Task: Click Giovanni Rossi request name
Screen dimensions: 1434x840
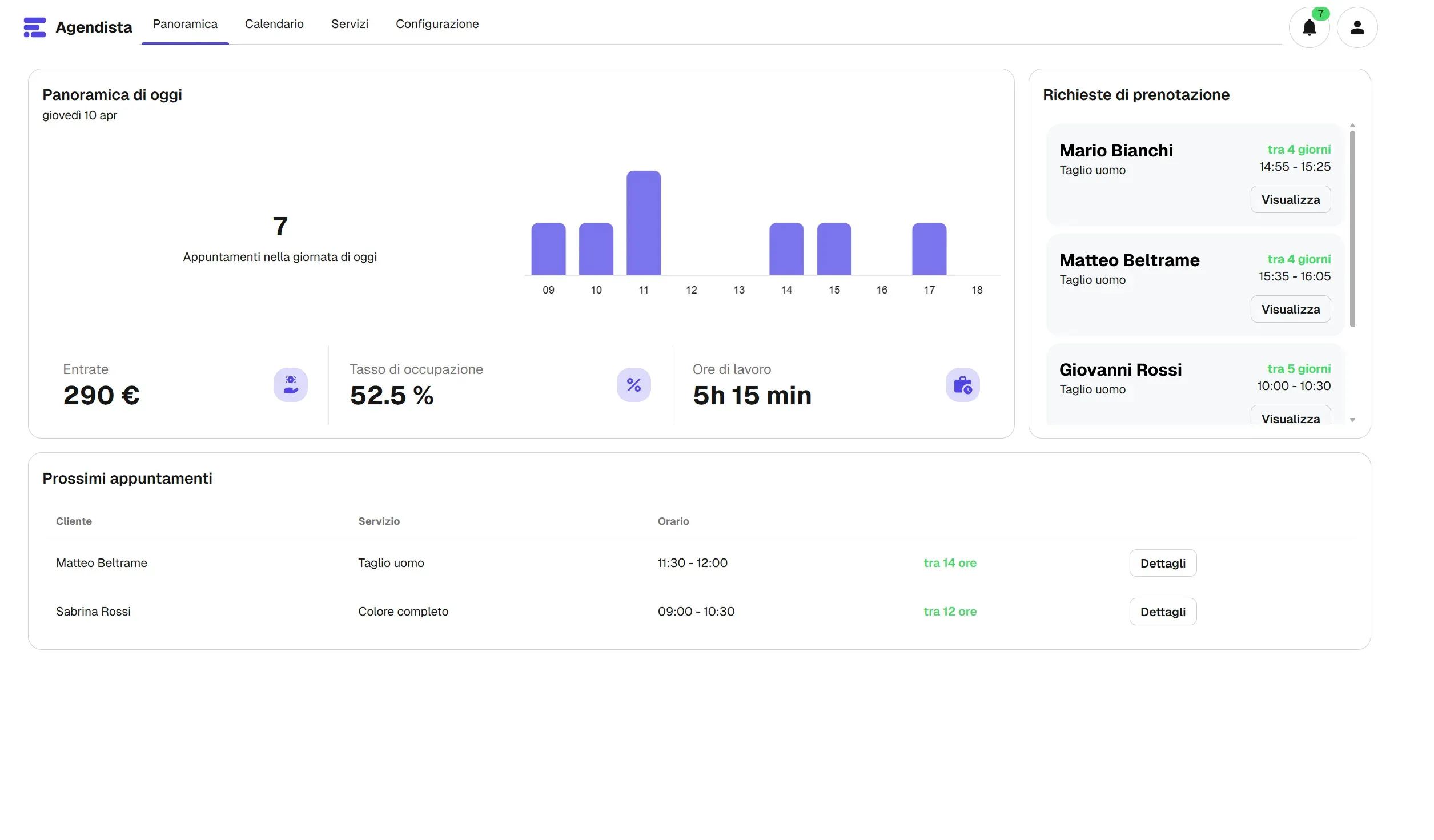Action: click(1120, 370)
